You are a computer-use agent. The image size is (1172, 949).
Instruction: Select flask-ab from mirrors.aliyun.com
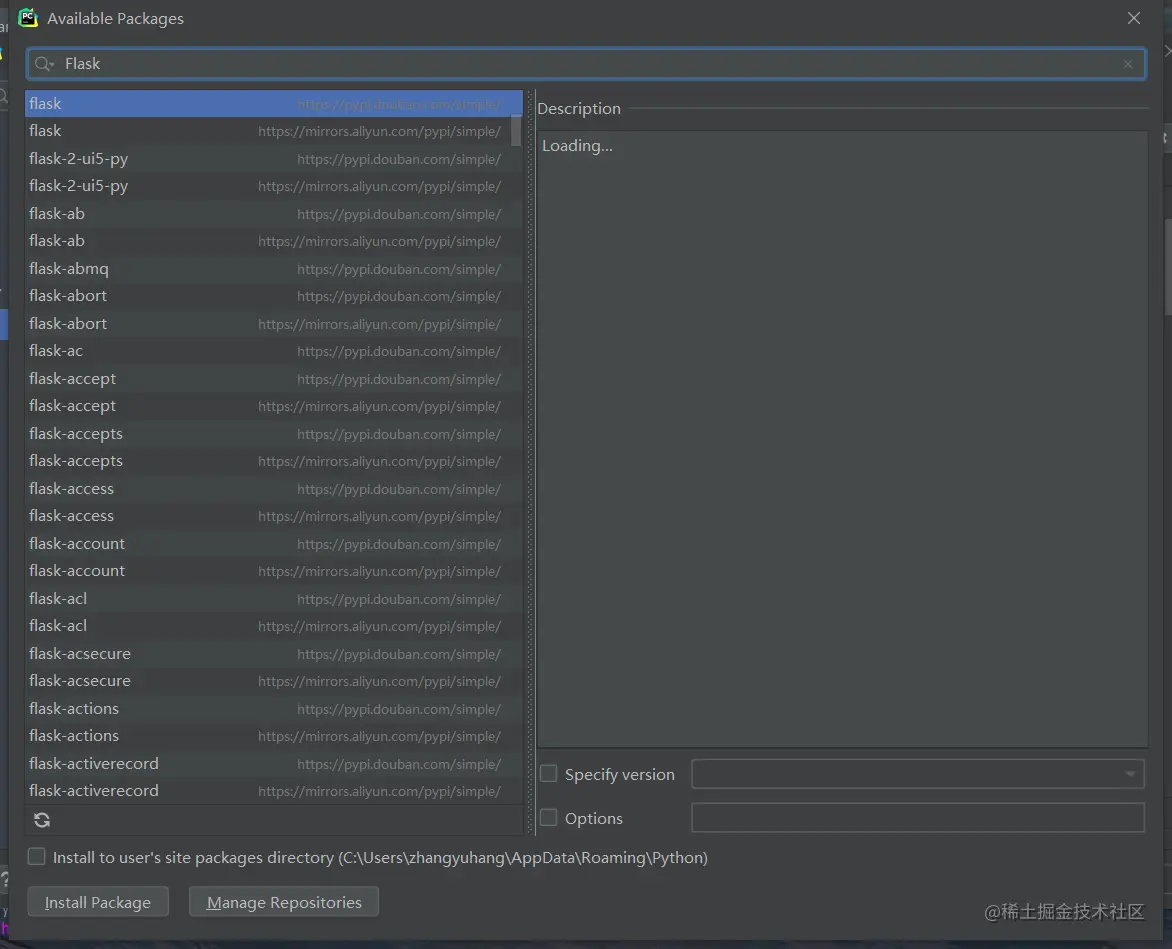[274, 241]
